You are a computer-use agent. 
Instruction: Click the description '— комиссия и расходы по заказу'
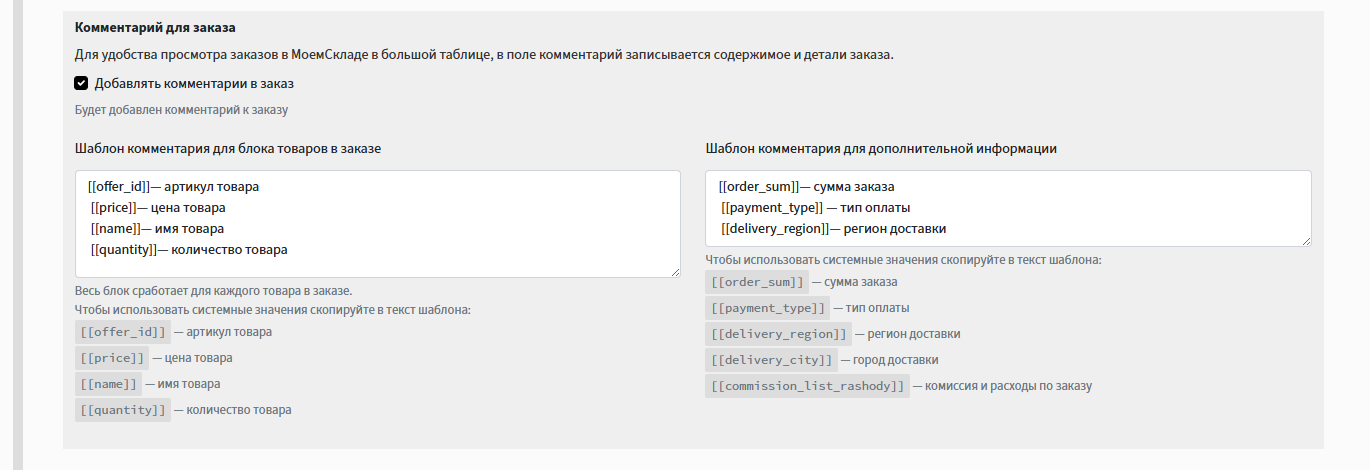(x=1002, y=386)
